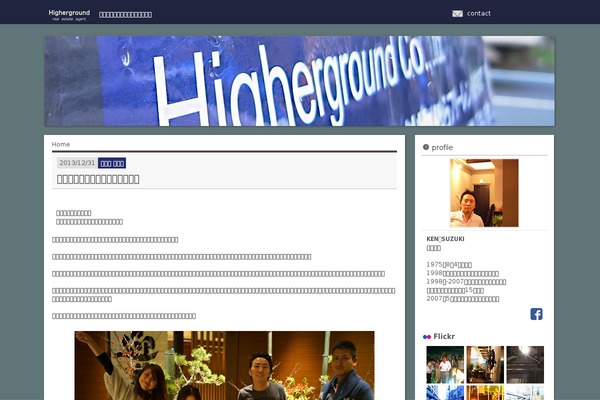Open the Facebook icon in profile
This screenshot has height=400, width=600.
[536, 314]
